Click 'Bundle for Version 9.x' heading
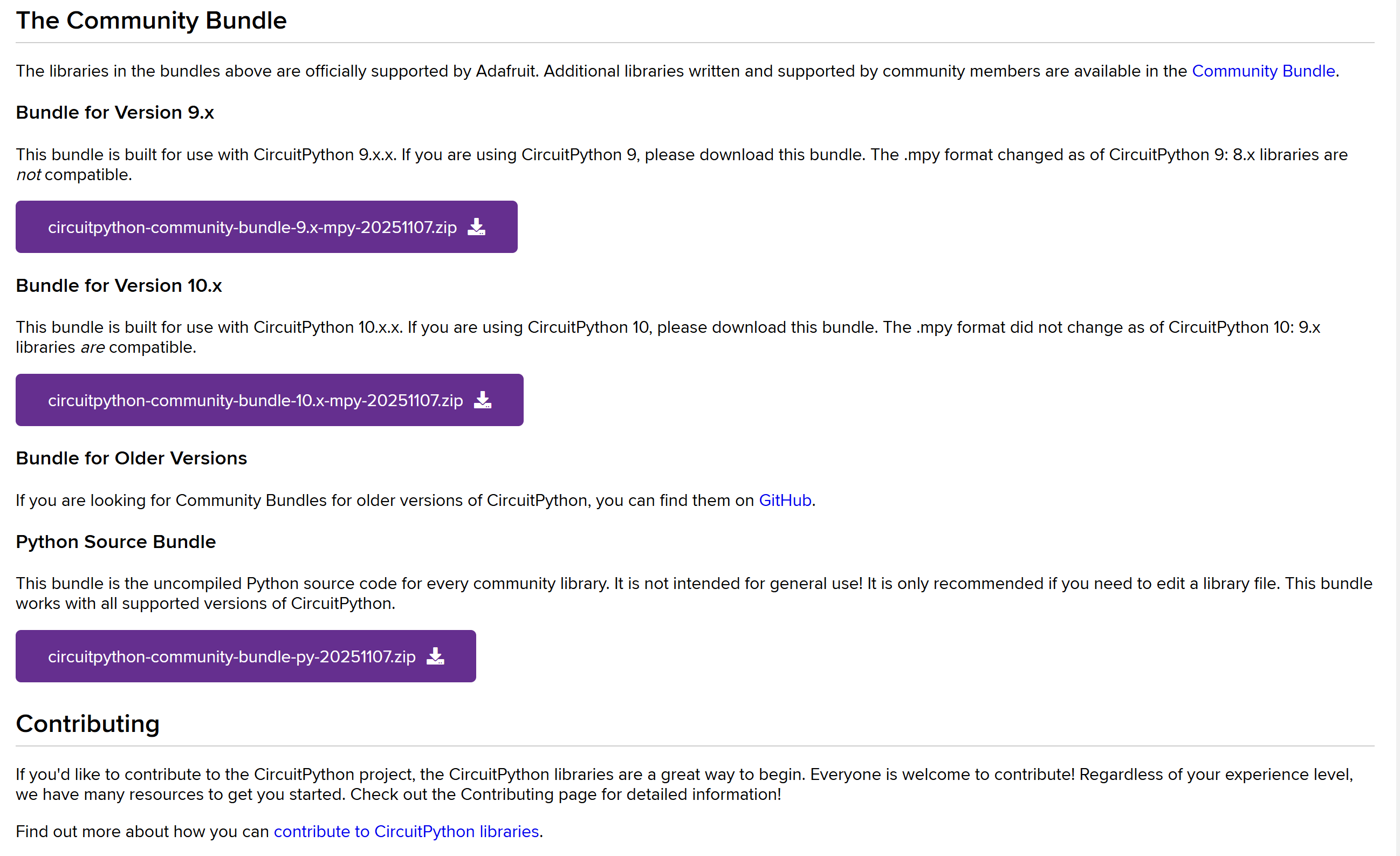Screen dimensions: 1400x856 click(115, 113)
